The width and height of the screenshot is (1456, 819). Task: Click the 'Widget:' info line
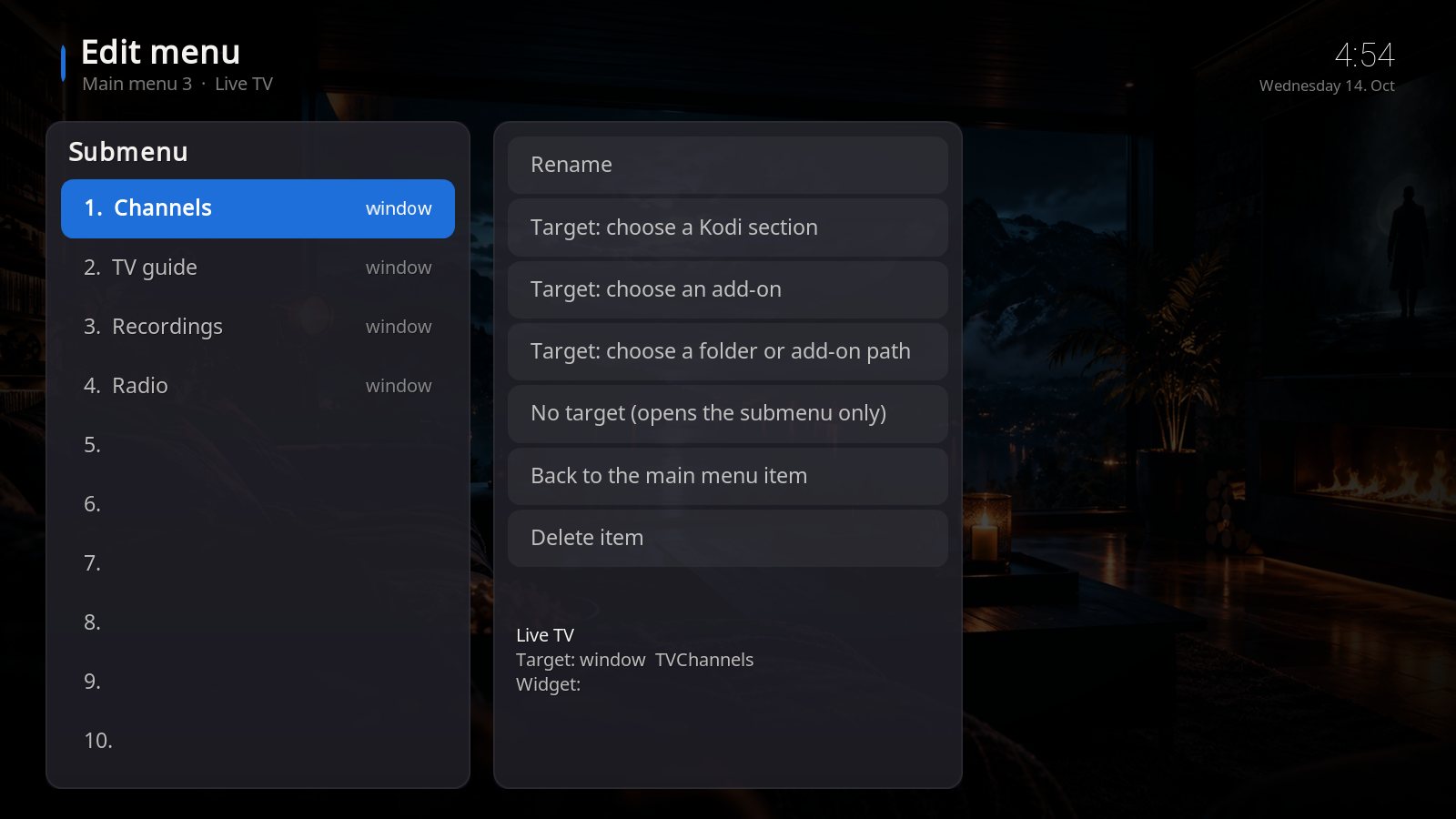548,684
